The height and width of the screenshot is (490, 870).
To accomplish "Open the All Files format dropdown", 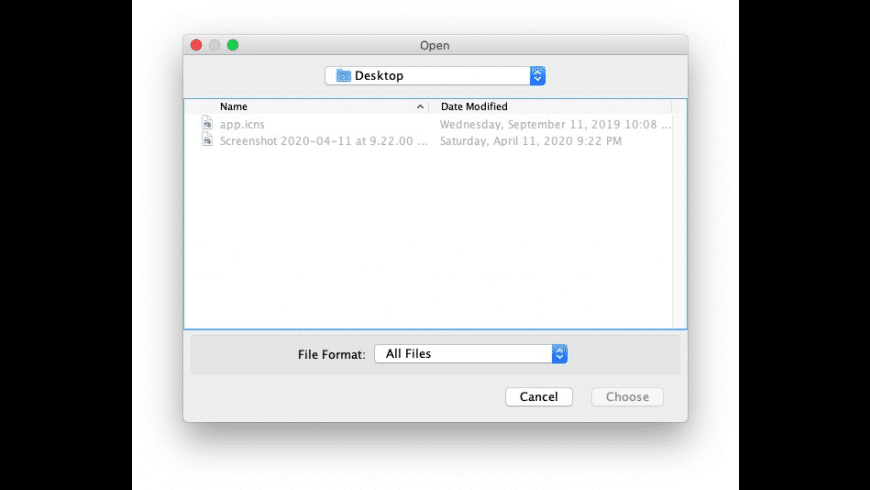I will [x=471, y=353].
